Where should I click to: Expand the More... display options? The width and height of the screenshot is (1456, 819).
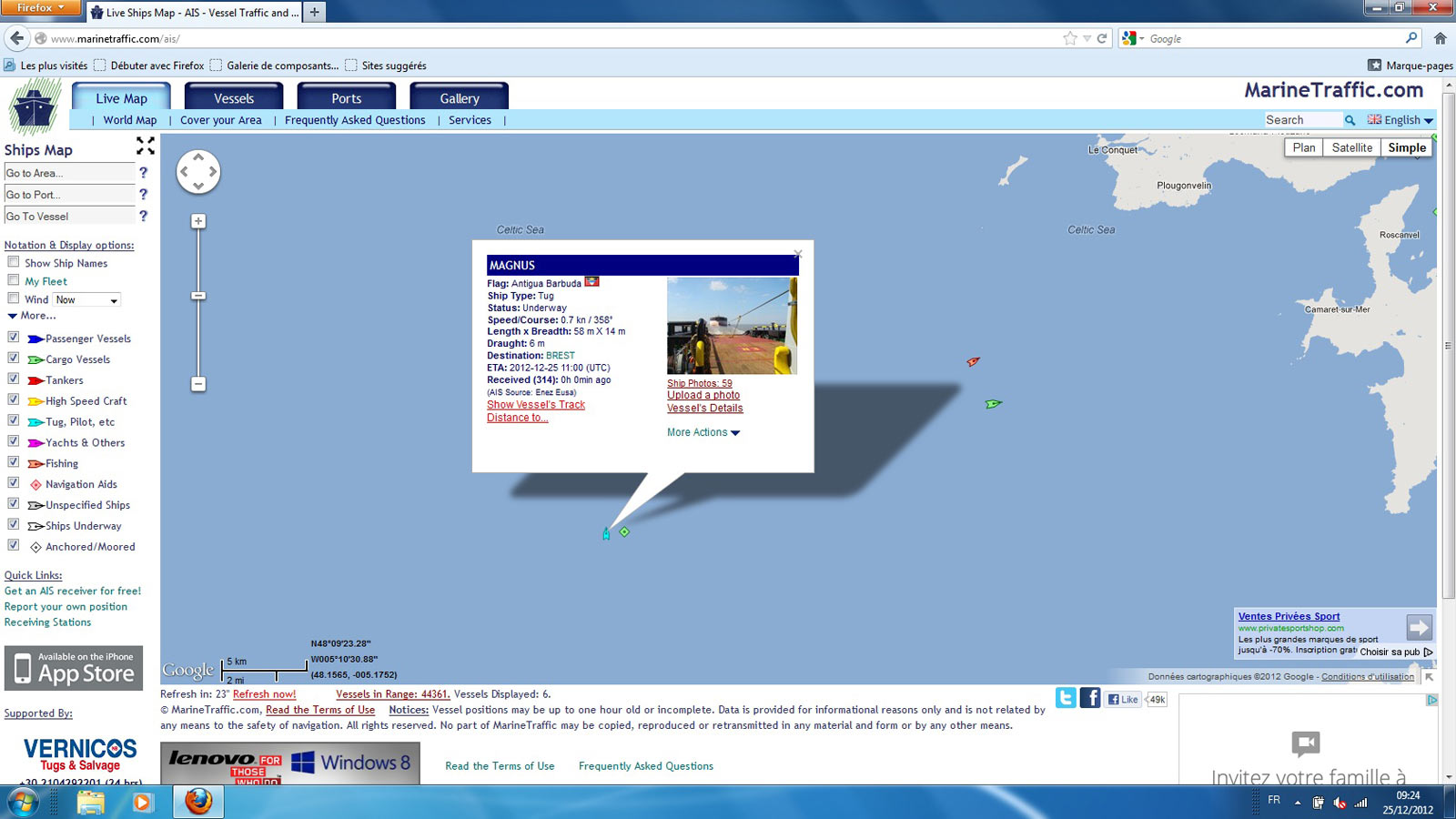(x=32, y=316)
